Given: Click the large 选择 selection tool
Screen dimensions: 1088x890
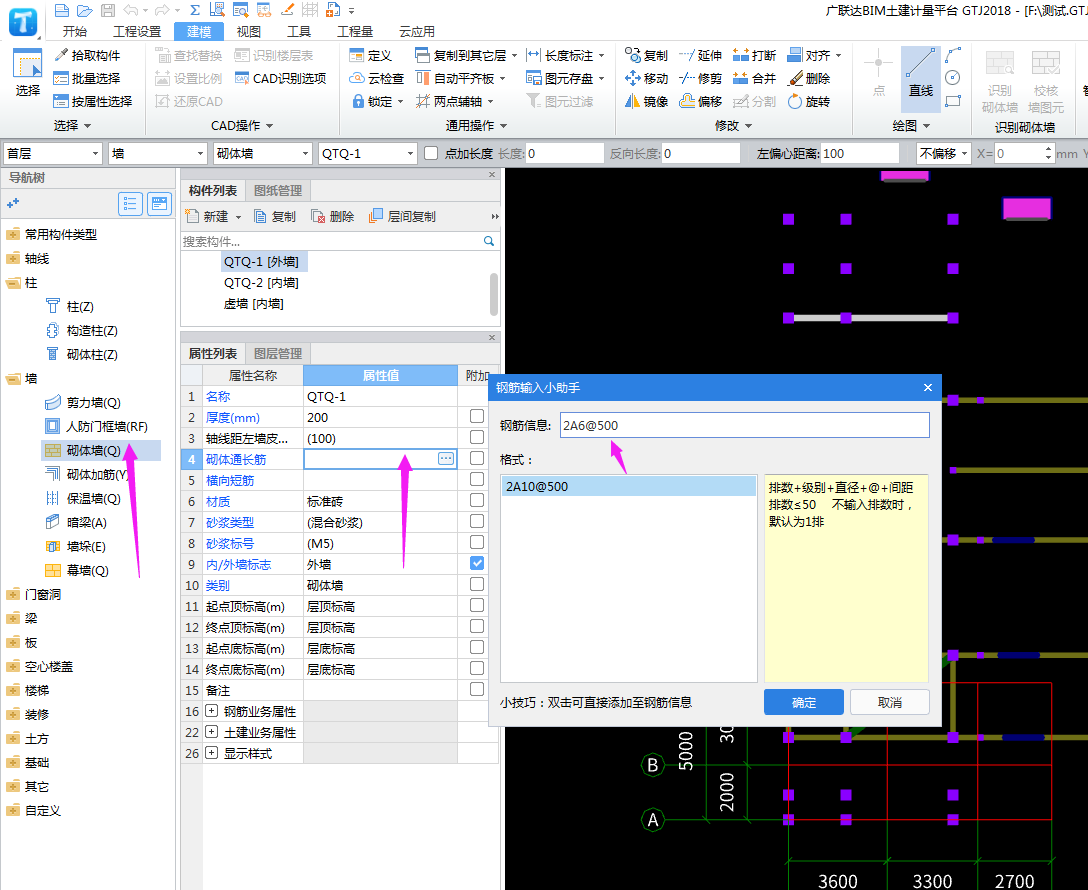Looking at the screenshot, I should pyautogui.click(x=28, y=74).
